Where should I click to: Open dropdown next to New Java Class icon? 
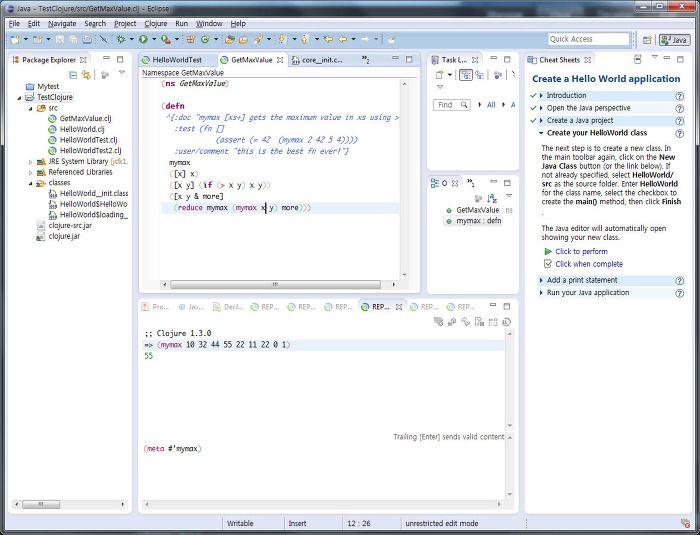(216, 39)
